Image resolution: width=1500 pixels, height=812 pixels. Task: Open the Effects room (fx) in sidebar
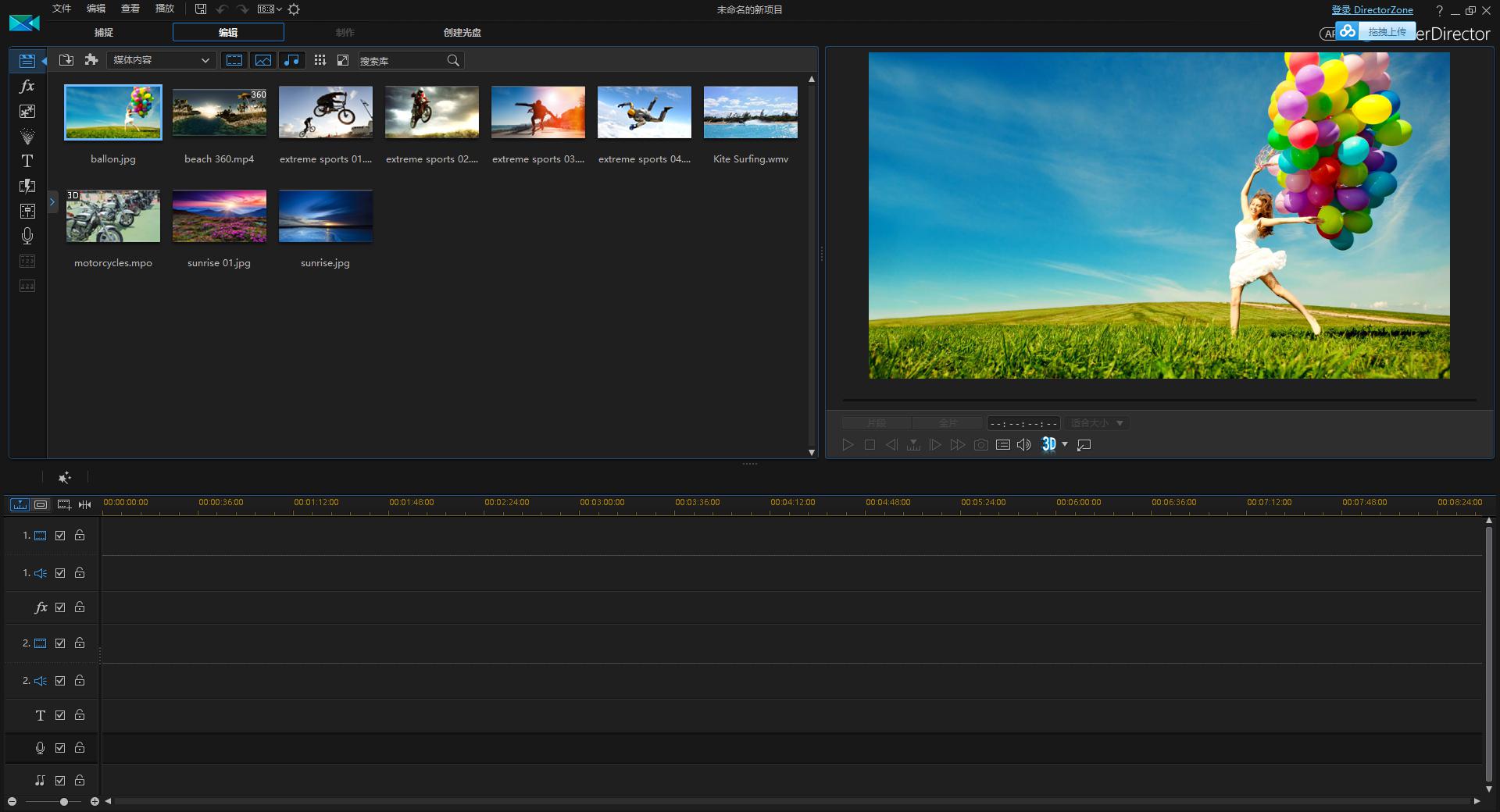[27, 86]
